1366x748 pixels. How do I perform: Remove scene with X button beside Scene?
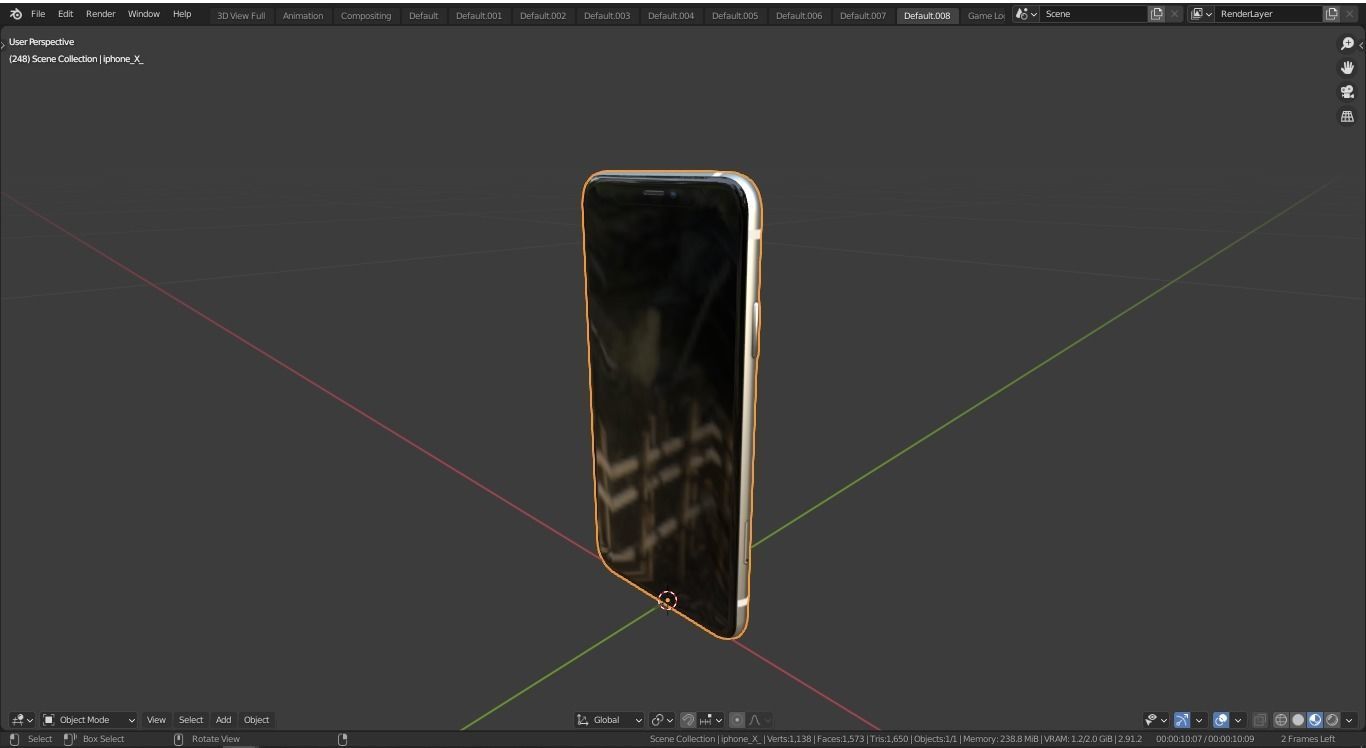(1175, 14)
